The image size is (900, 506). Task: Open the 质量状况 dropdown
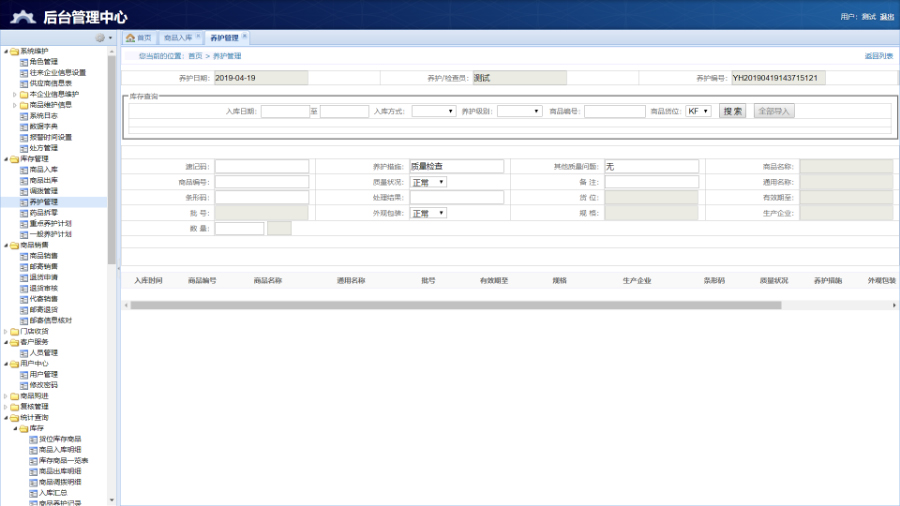pos(428,182)
